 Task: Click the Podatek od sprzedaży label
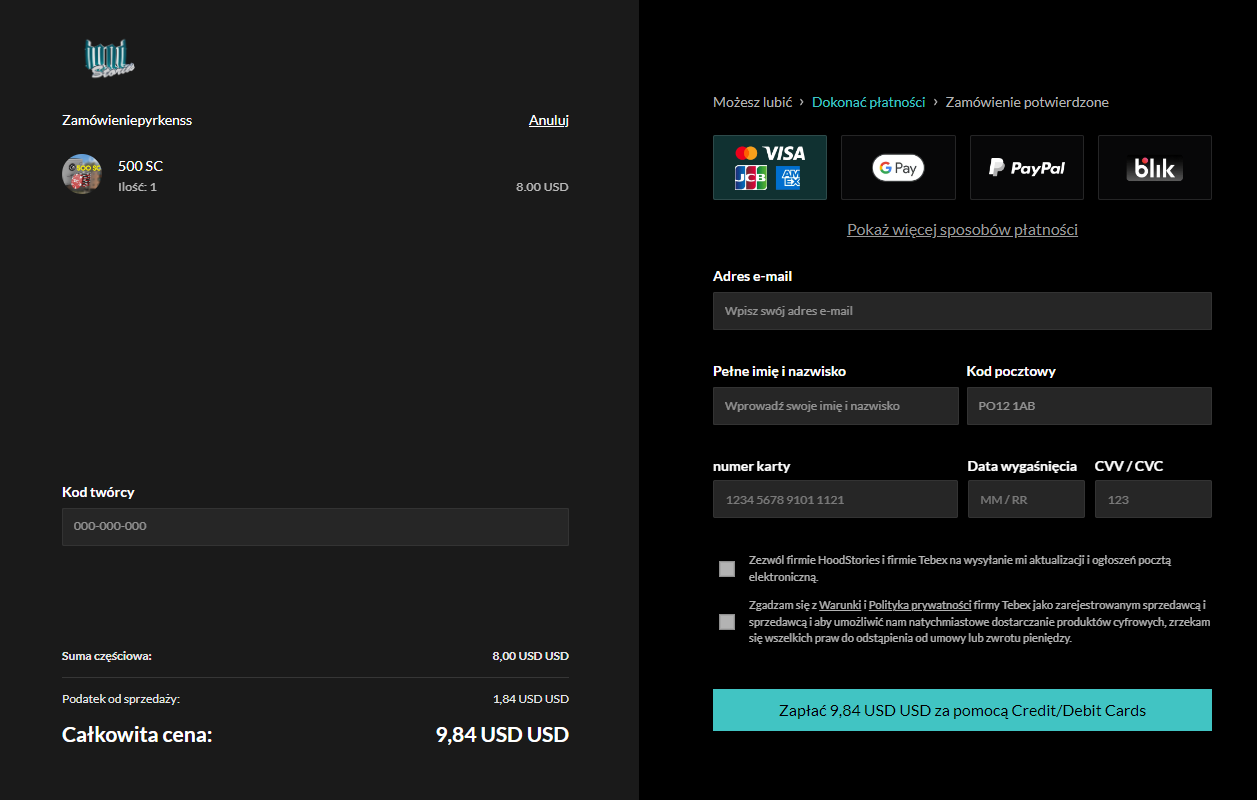coord(121,699)
